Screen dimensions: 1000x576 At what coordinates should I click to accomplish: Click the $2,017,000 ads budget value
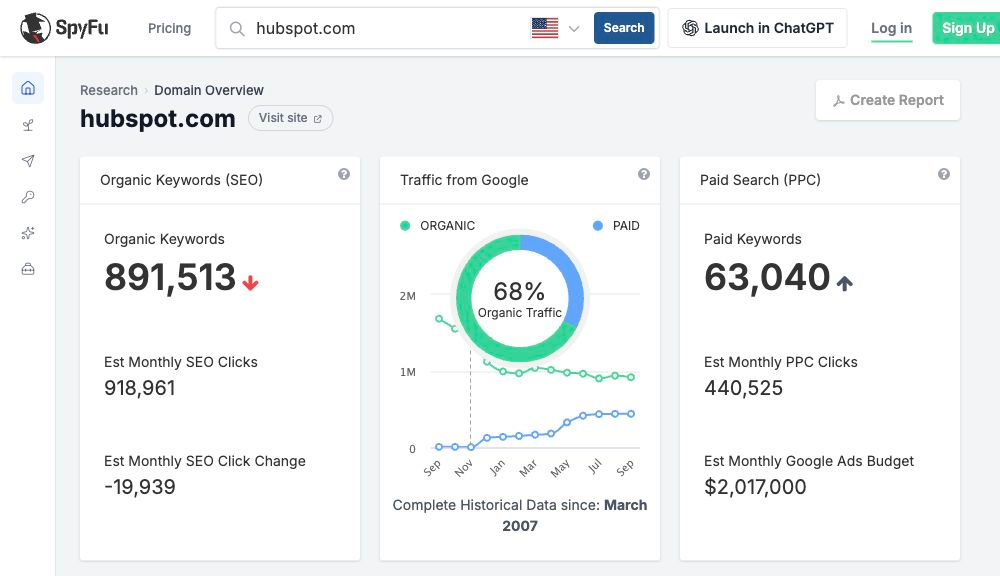click(x=755, y=487)
